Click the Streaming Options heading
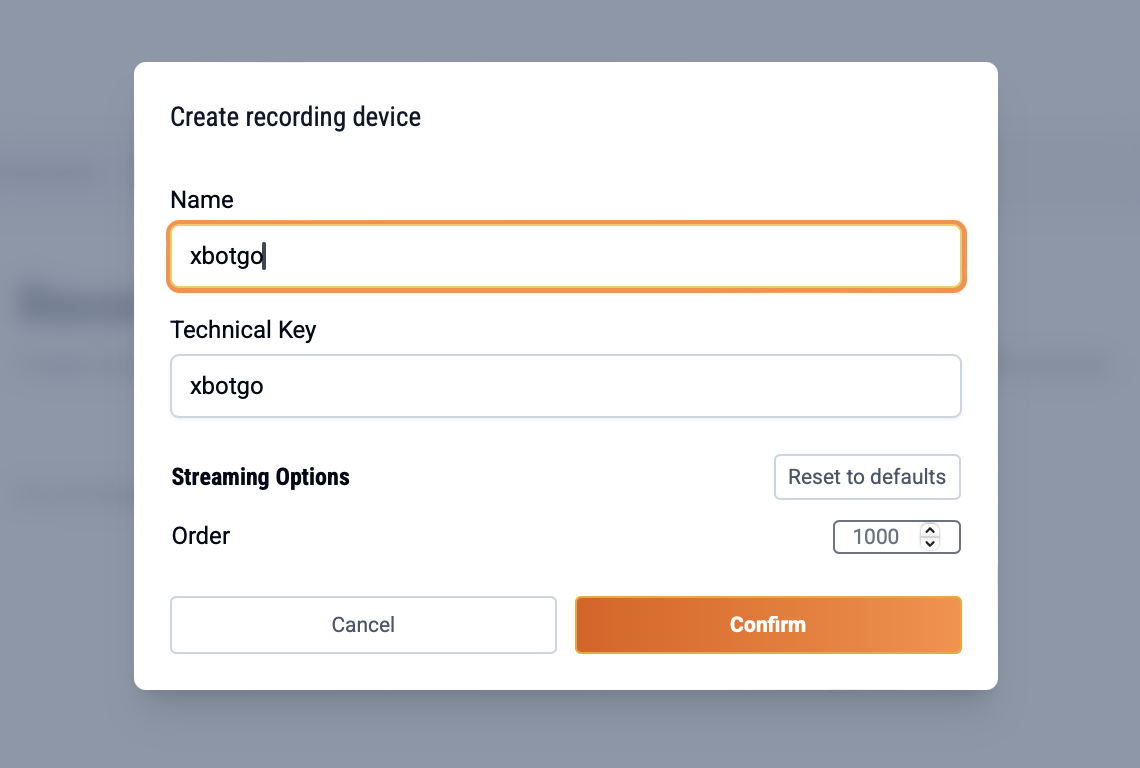The width and height of the screenshot is (1140, 768). (261, 477)
